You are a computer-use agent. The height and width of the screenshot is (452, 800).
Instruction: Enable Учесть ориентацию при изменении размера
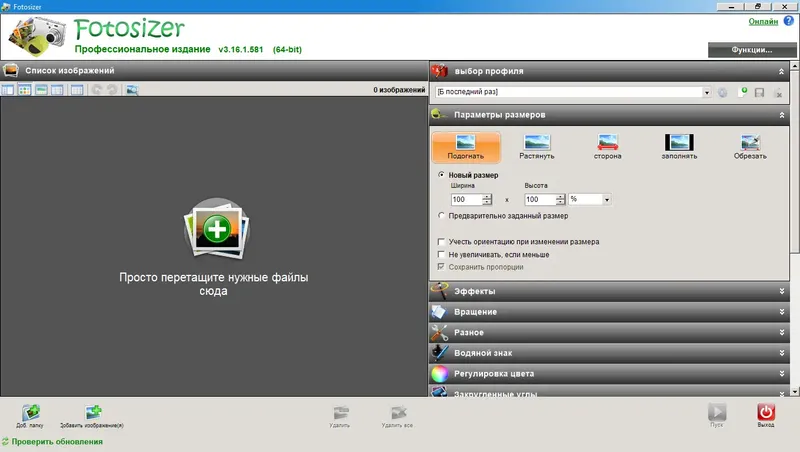[442, 241]
